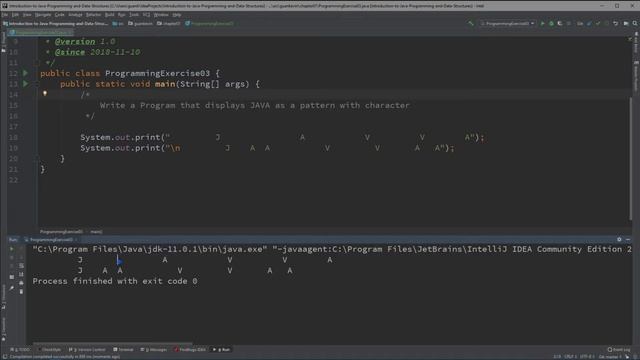
Task: Select the ProgrammingExercise03 tab in Run panel
Action: (51, 240)
